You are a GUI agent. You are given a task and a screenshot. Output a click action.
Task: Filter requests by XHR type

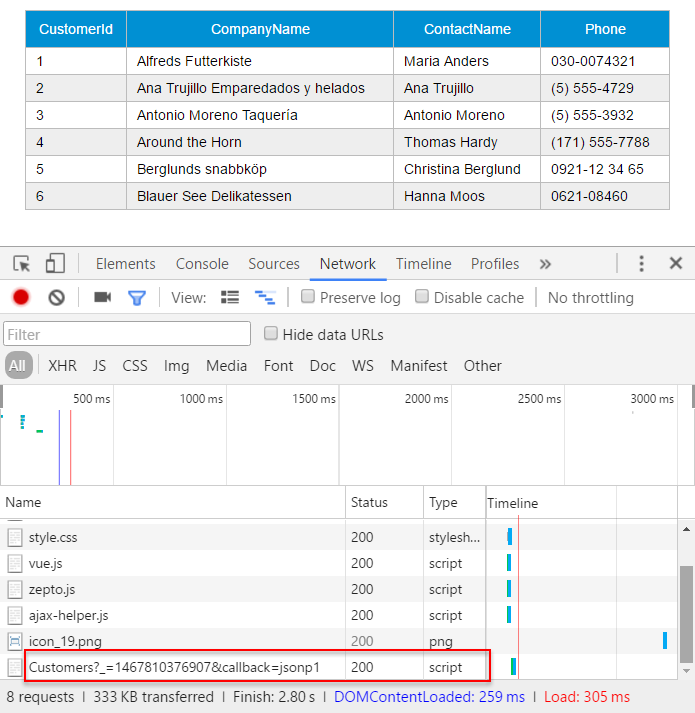coord(62,366)
